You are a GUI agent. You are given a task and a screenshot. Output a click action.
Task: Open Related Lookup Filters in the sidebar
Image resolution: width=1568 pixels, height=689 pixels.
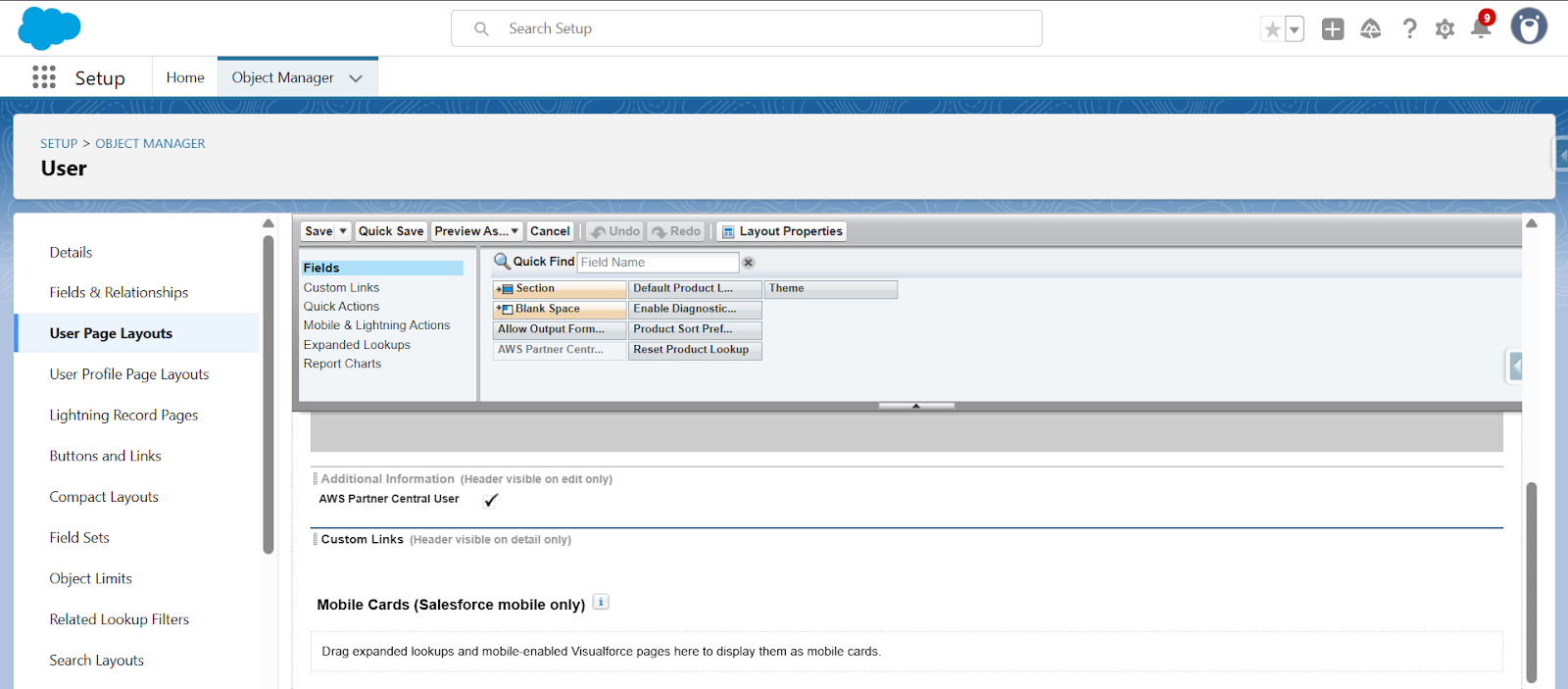click(x=120, y=619)
